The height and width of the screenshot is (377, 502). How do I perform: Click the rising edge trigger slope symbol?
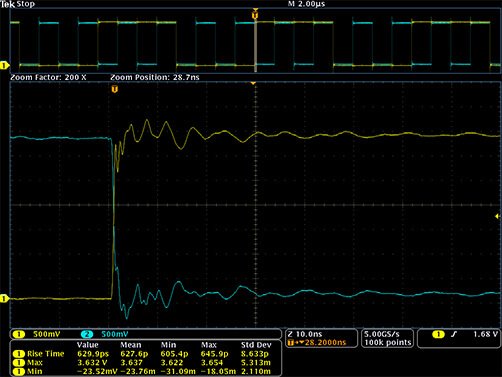[454, 334]
